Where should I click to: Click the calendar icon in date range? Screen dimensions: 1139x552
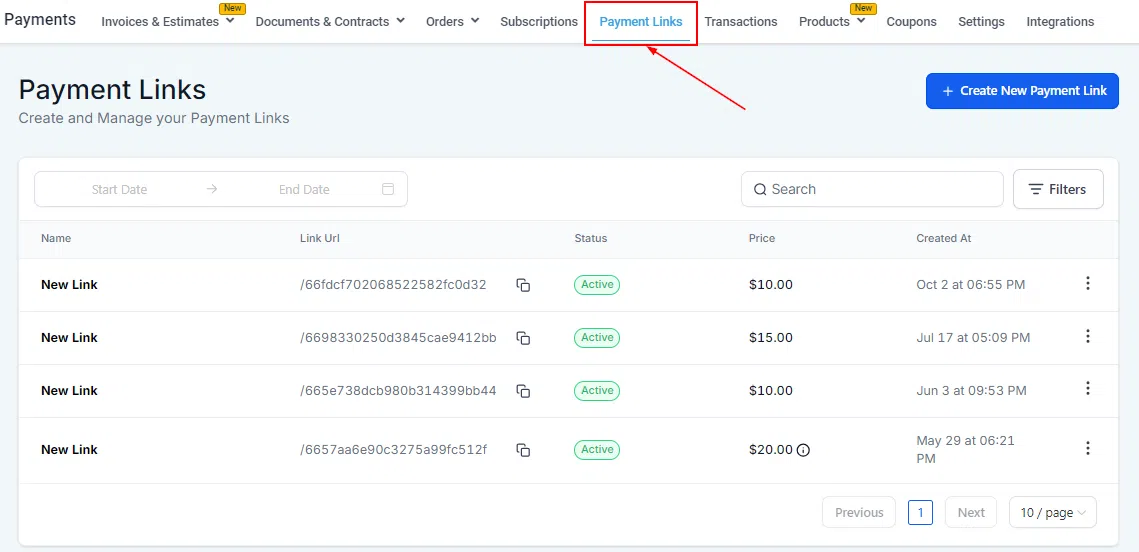(388, 189)
